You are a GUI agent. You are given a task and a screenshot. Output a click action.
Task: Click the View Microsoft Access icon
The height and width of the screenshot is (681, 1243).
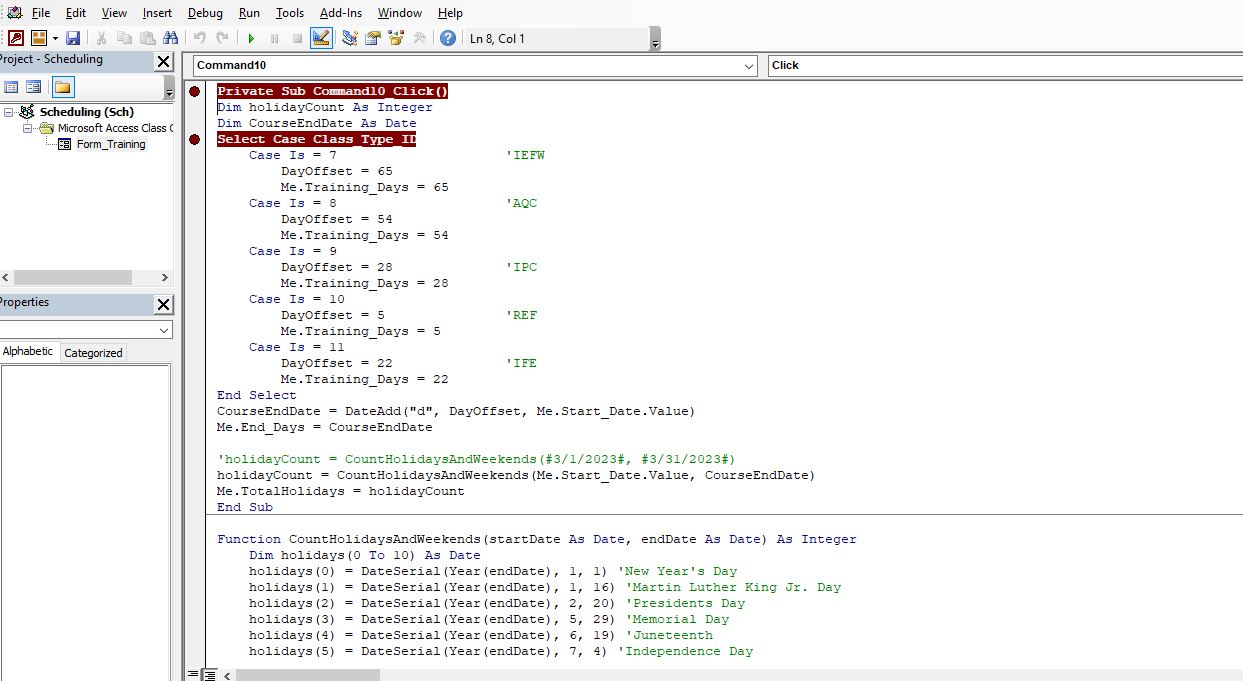[15, 38]
